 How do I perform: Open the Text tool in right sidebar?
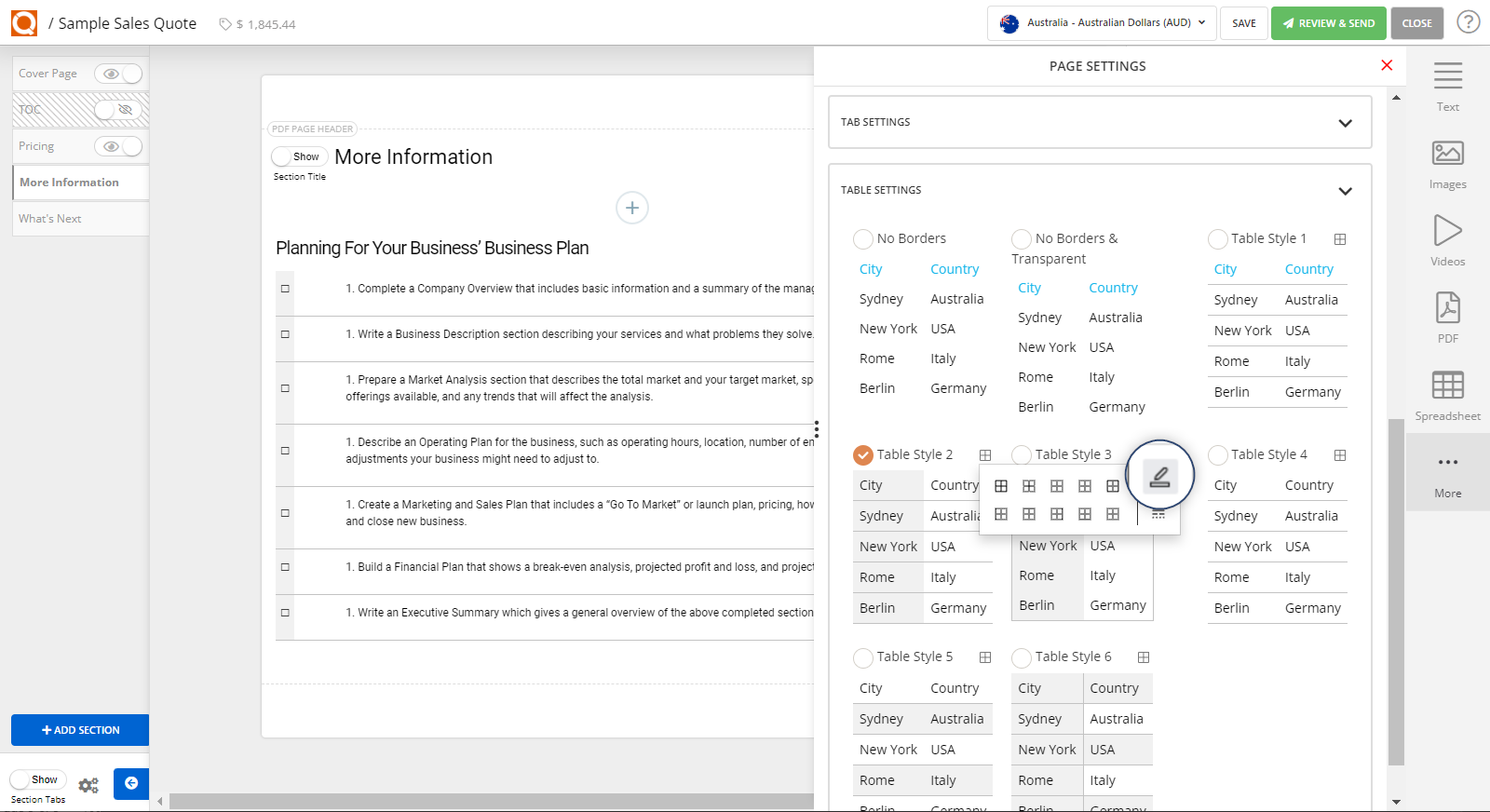(1447, 86)
